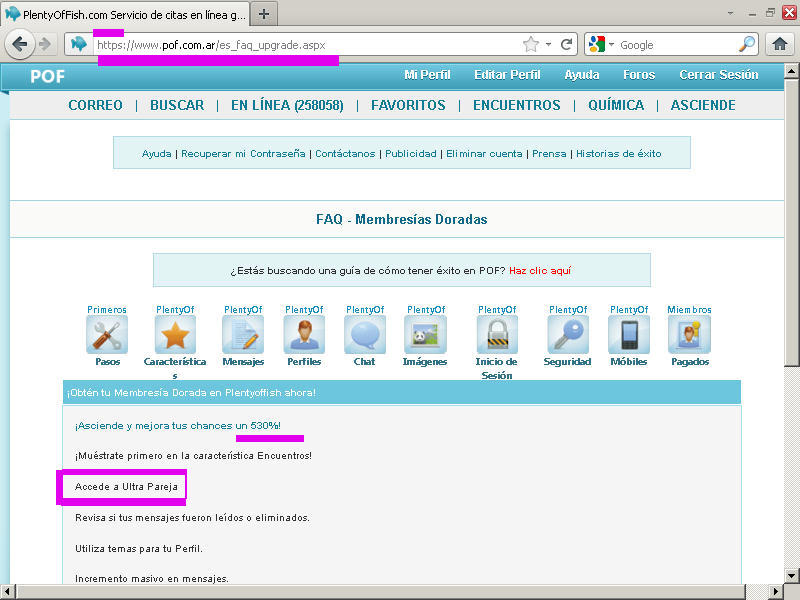Click FAQ - Membresías Doradas heading
Image resolution: width=800 pixels, height=600 pixels.
[402, 219]
